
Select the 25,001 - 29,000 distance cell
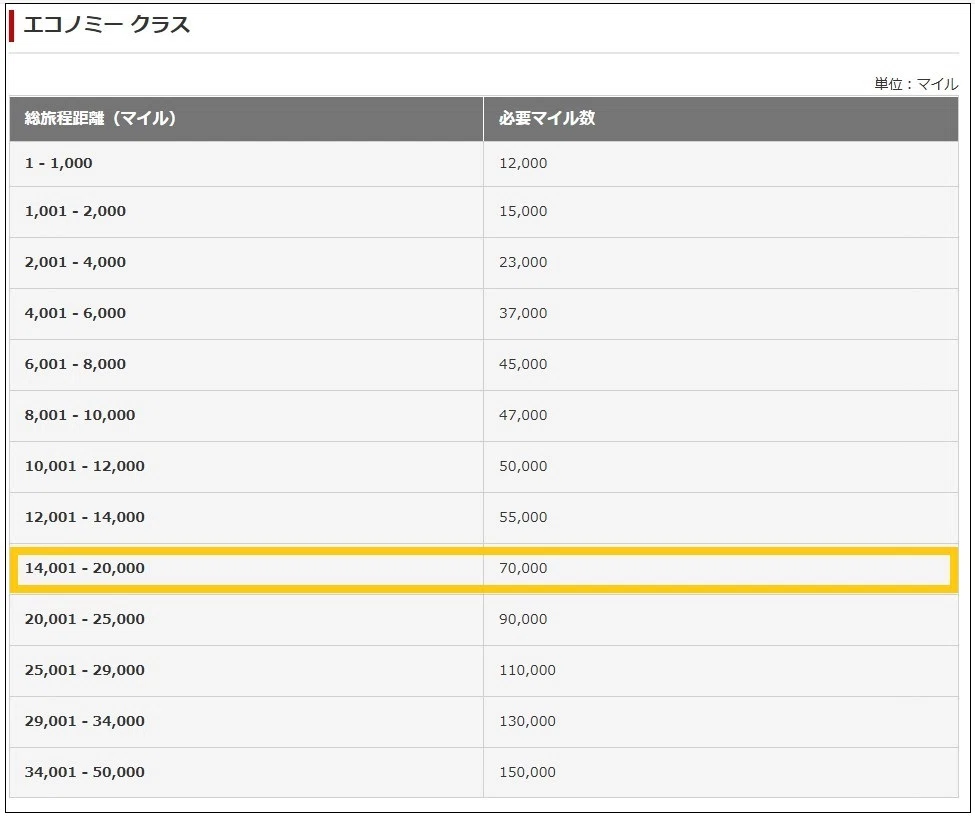pos(246,670)
